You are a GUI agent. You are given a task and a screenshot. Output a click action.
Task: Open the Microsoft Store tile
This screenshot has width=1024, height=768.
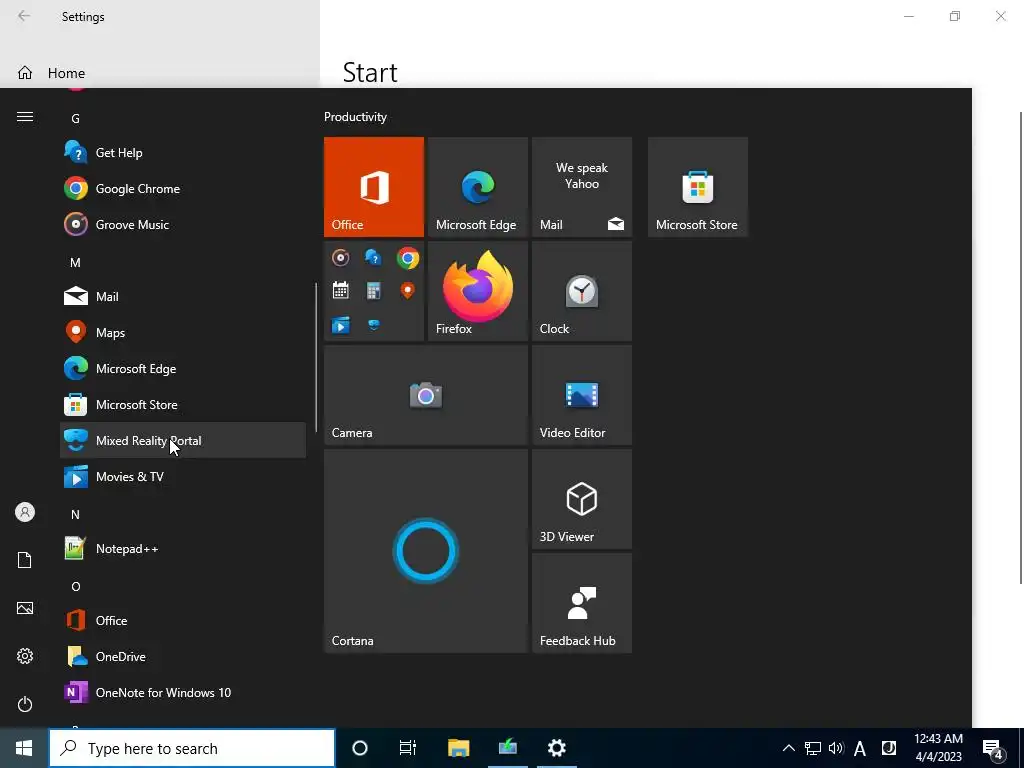697,187
